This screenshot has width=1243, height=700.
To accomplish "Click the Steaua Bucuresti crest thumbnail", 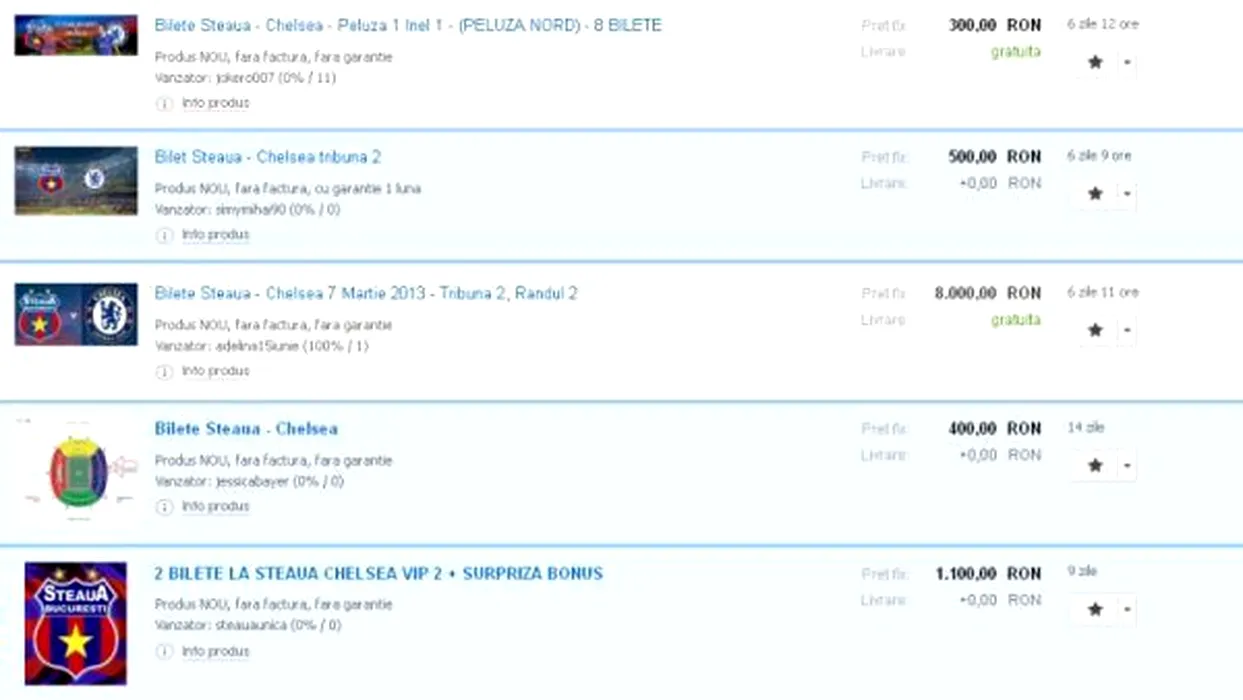I will [x=76, y=623].
